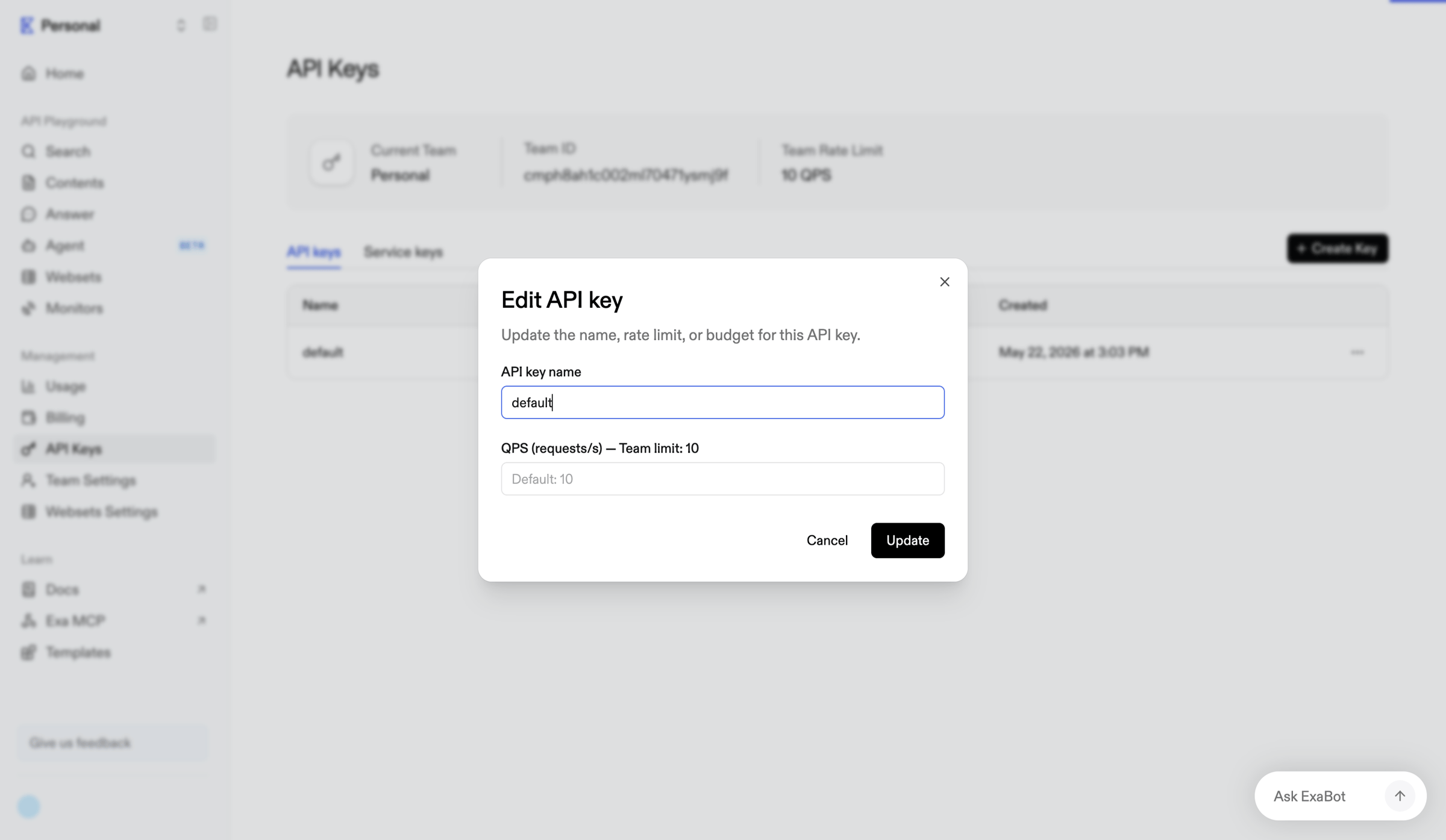The width and height of the screenshot is (1446, 840).
Task: Focus the QPS requests input field
Action: click(722, 479)
